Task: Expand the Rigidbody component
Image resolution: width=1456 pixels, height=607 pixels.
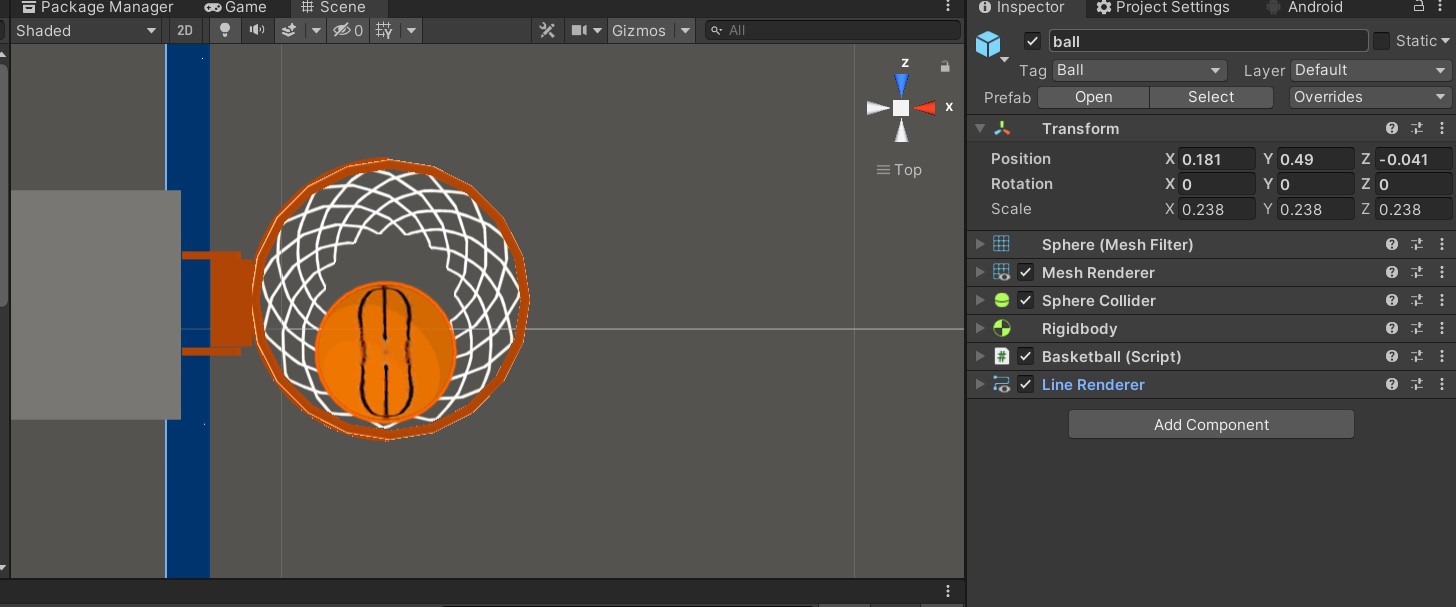Action: [980, 328]
